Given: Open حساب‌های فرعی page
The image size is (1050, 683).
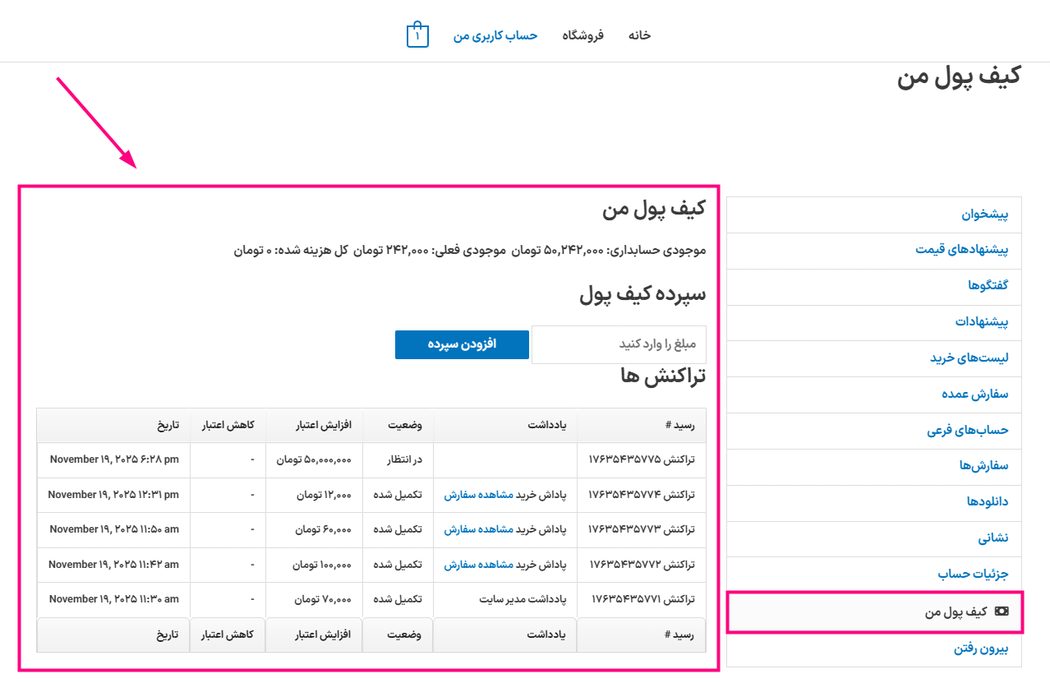Looking at the screenshot, I should tap(970, 431).
